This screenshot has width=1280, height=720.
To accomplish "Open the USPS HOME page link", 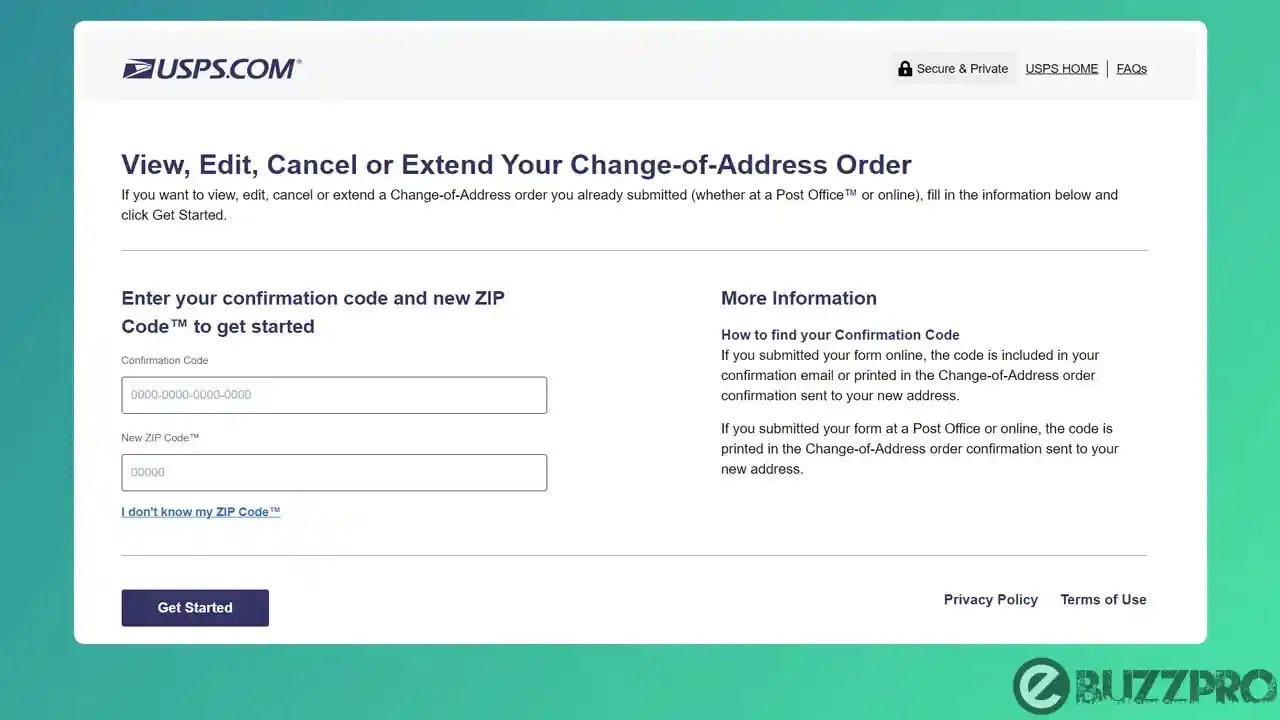I will 1061,68.
